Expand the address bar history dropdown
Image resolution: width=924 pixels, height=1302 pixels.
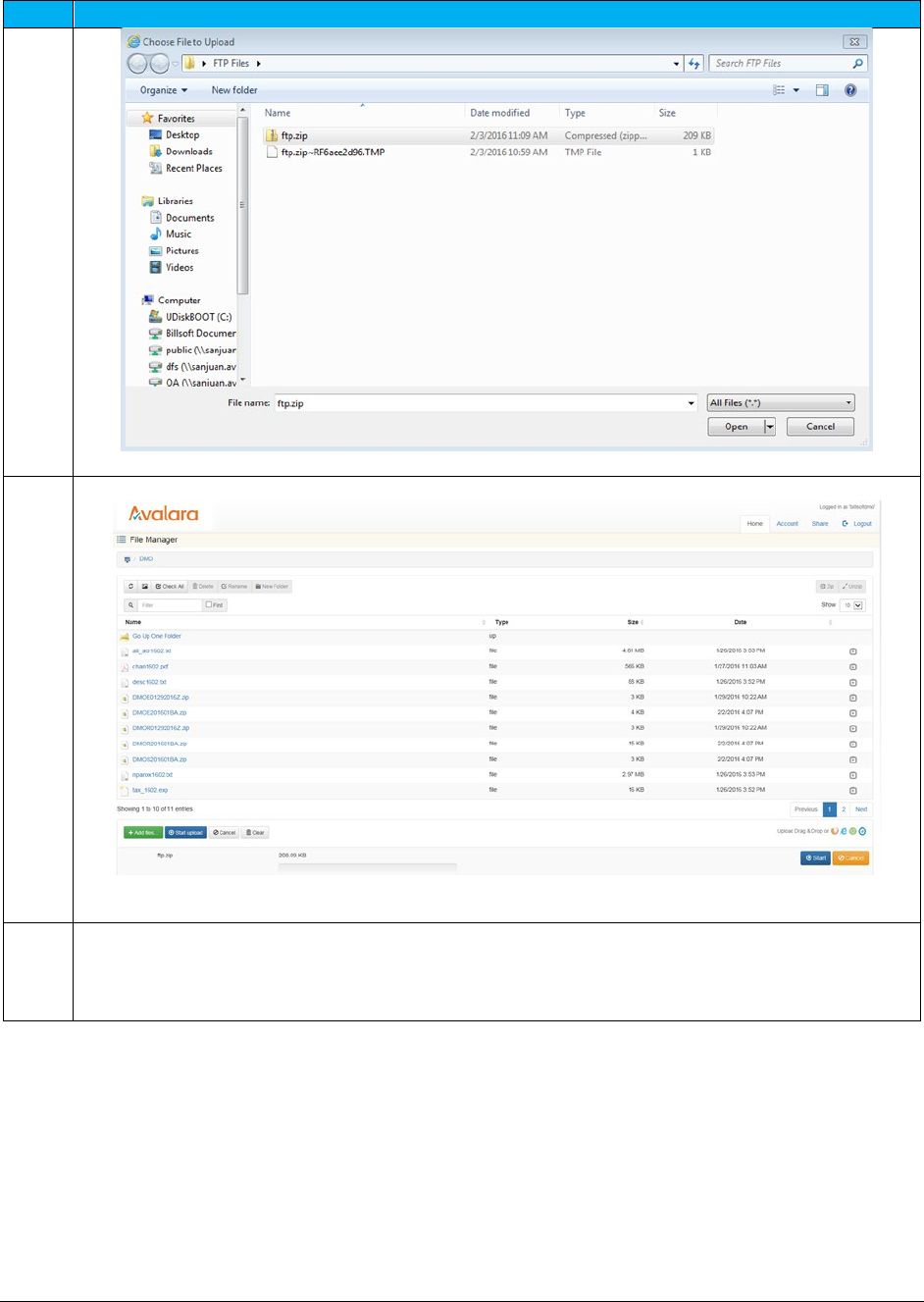point(676,64)
